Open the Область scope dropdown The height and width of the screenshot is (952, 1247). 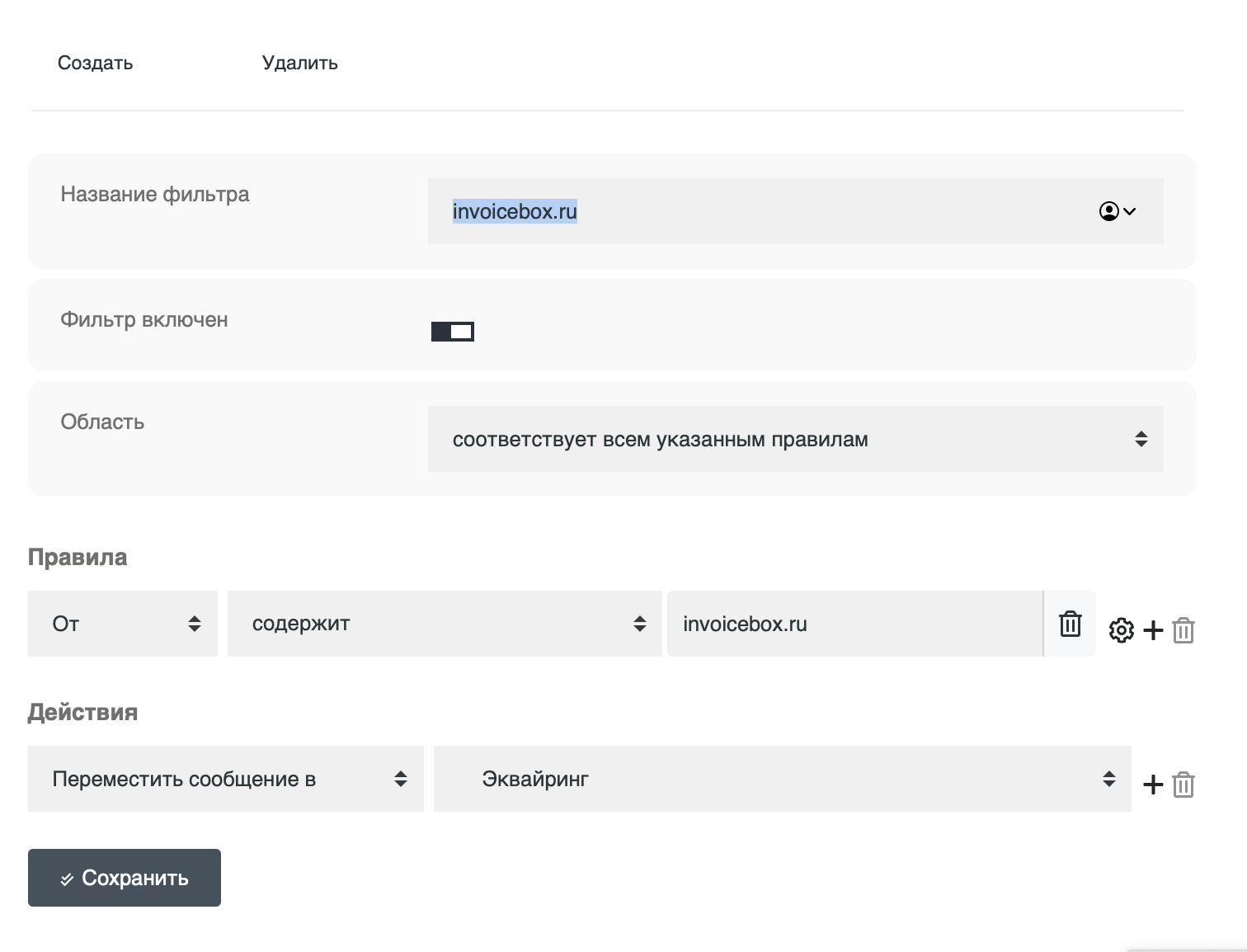795,439
